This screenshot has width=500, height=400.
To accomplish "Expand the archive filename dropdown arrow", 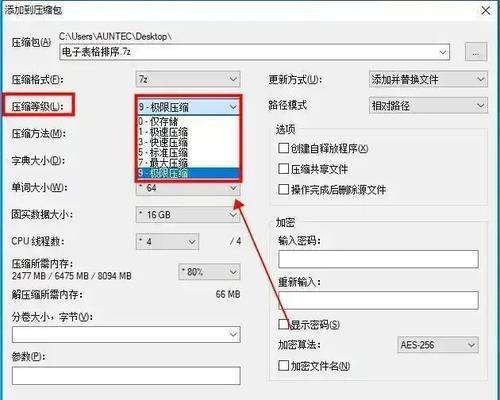I will tap(443, 52).
